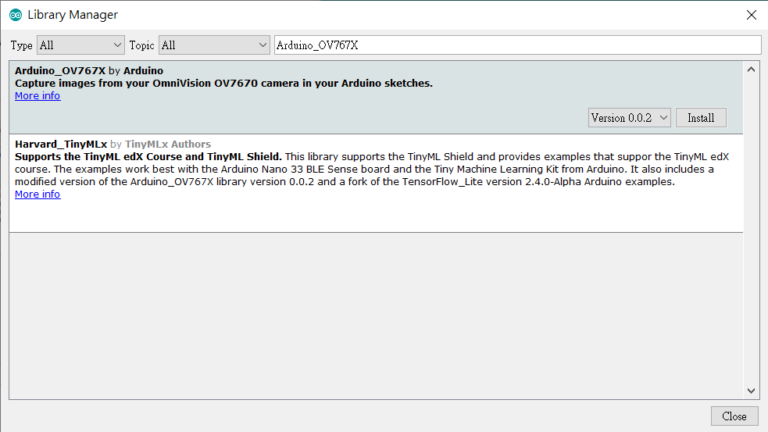768x432 pixels.
Task: Select the Harvard_TinyMLx library title
Action: click(61, 144)
